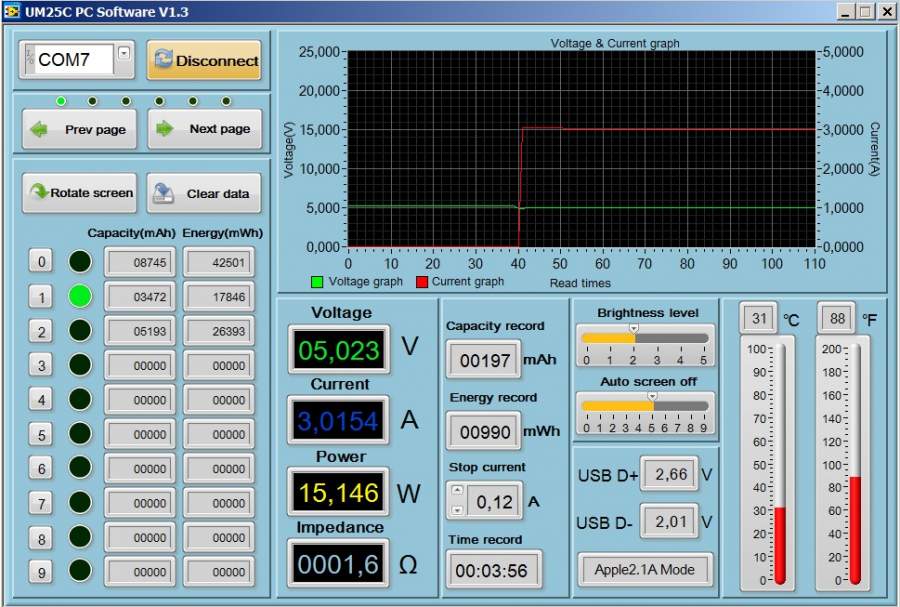Click the dark LED indicator for group 0
This screenshot has width=900, height=607.
80,261
